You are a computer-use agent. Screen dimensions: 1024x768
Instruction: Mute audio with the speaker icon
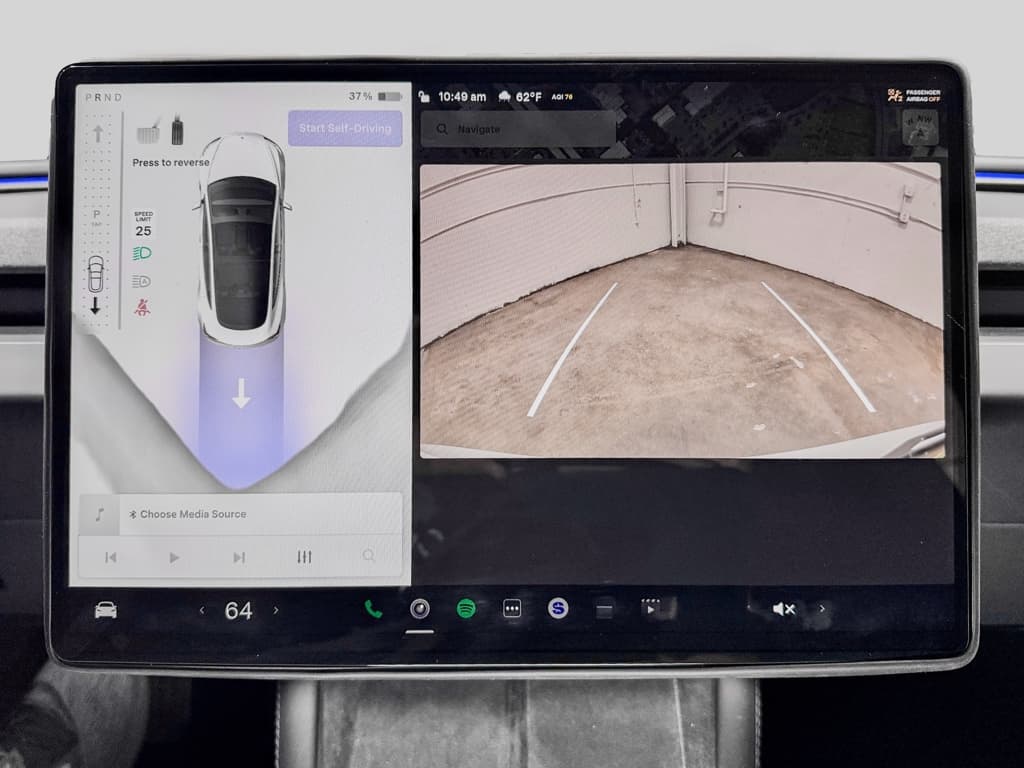783,608
